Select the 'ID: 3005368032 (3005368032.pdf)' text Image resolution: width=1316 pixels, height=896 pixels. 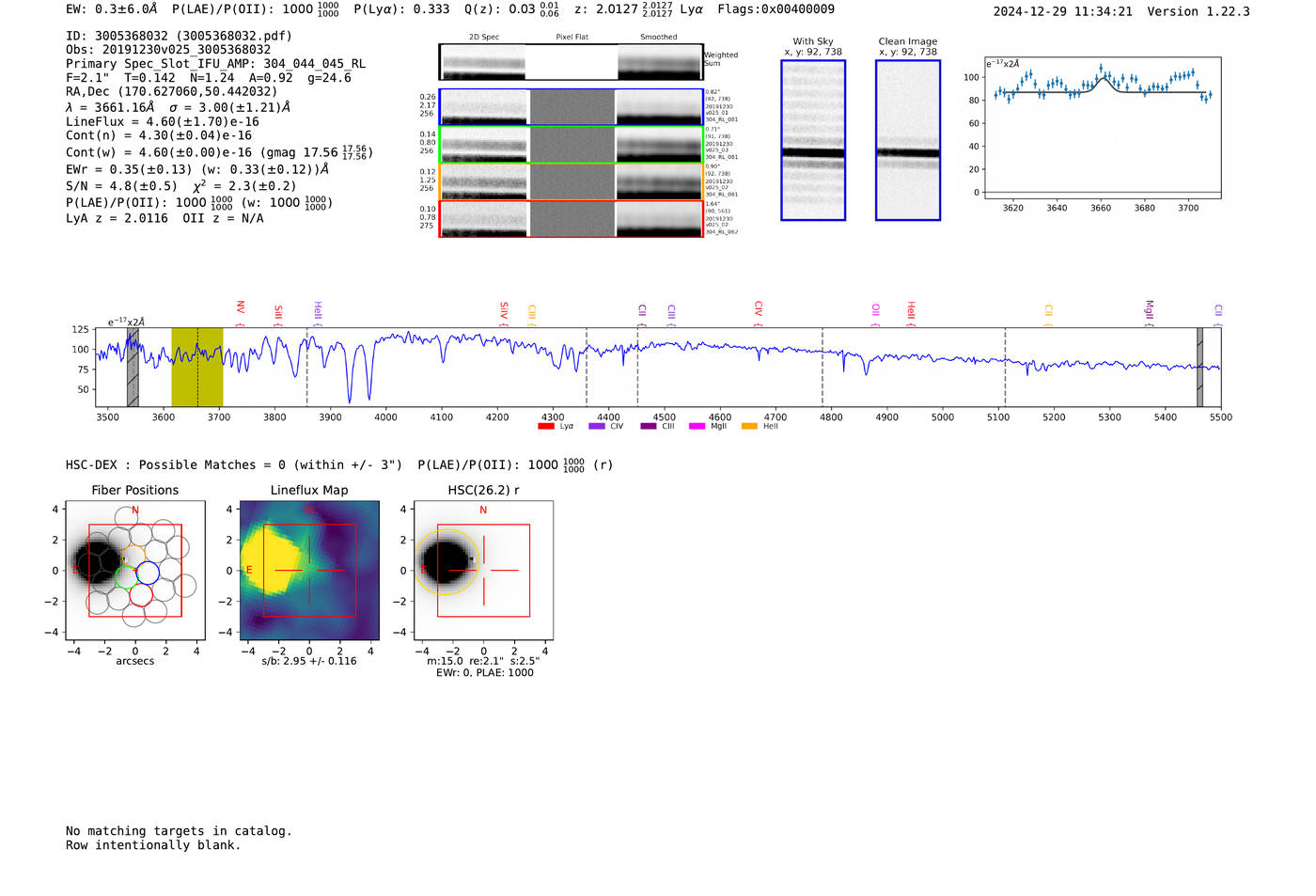click(179, 36)
